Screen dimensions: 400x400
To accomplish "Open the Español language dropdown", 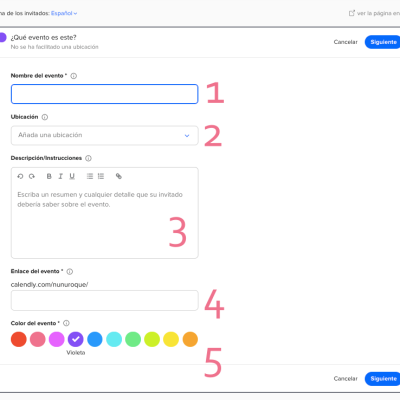I will 64,13.
